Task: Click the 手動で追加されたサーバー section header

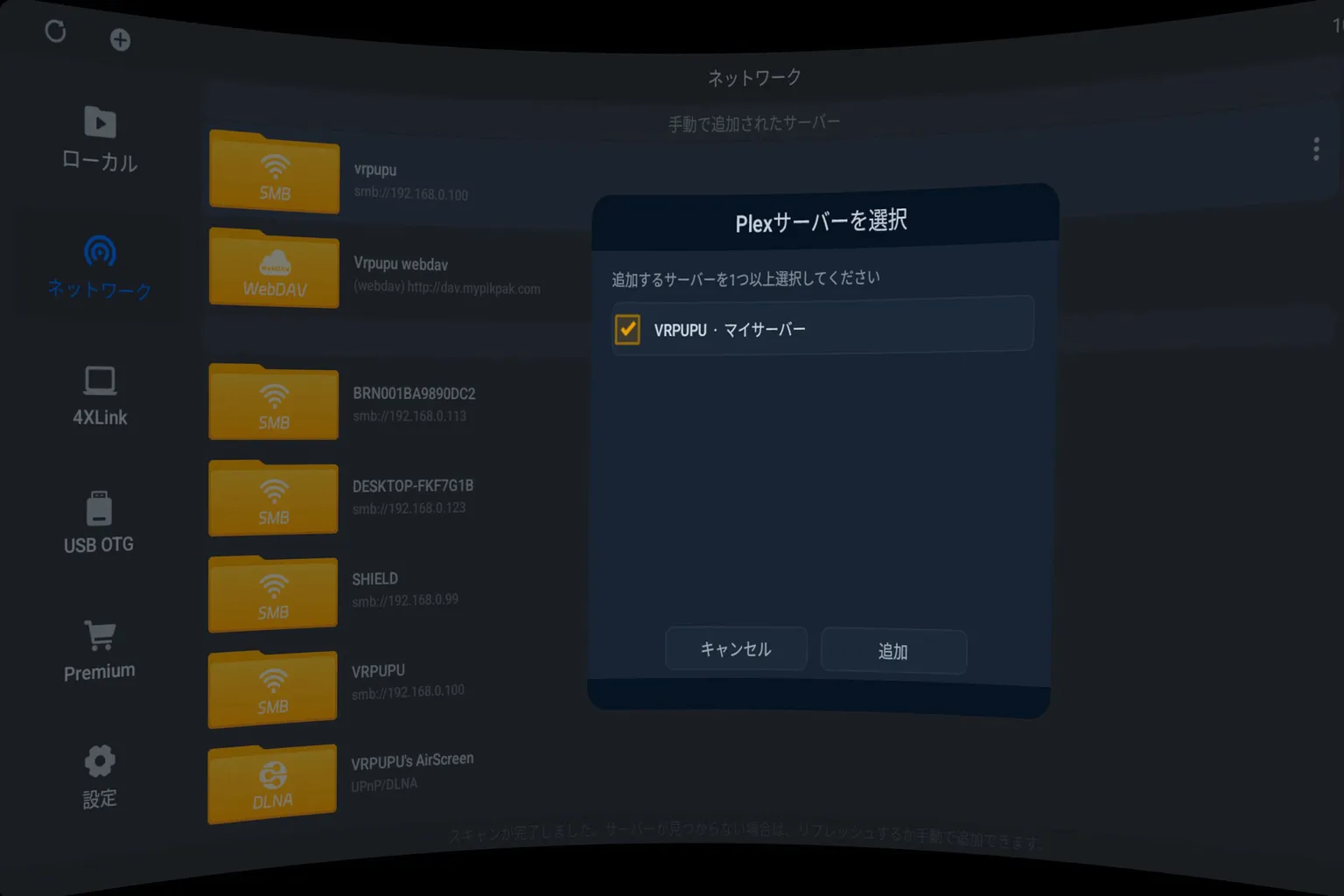Action: pyautogui.click(x=754, y=123)
